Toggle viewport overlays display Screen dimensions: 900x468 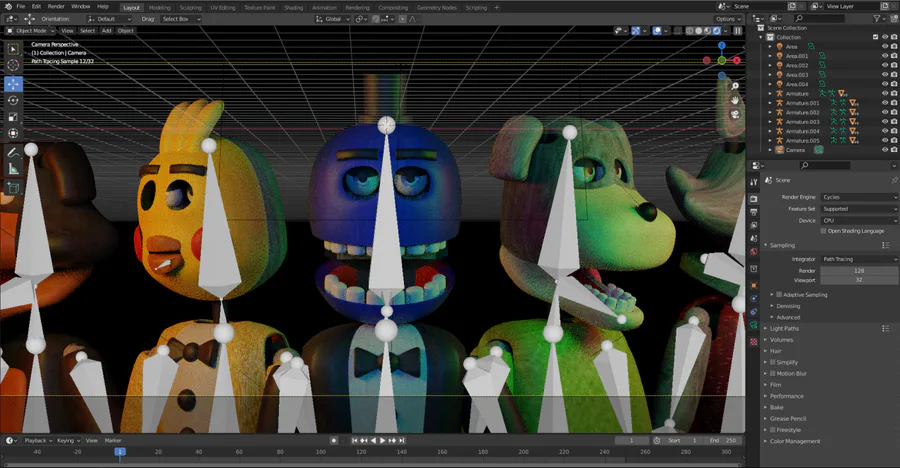(x=657, y=30)
